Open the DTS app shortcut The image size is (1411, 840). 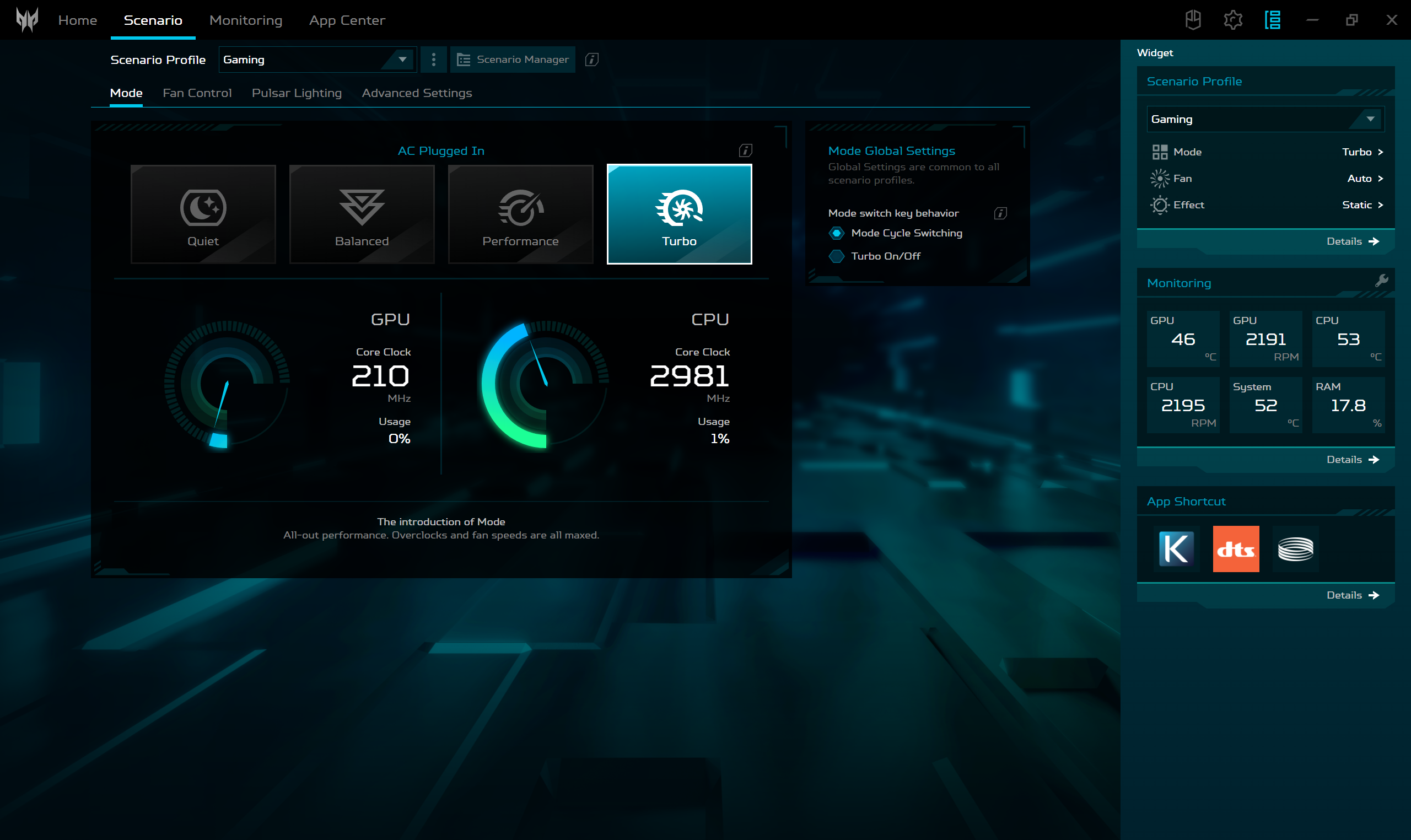point(1236,548)
